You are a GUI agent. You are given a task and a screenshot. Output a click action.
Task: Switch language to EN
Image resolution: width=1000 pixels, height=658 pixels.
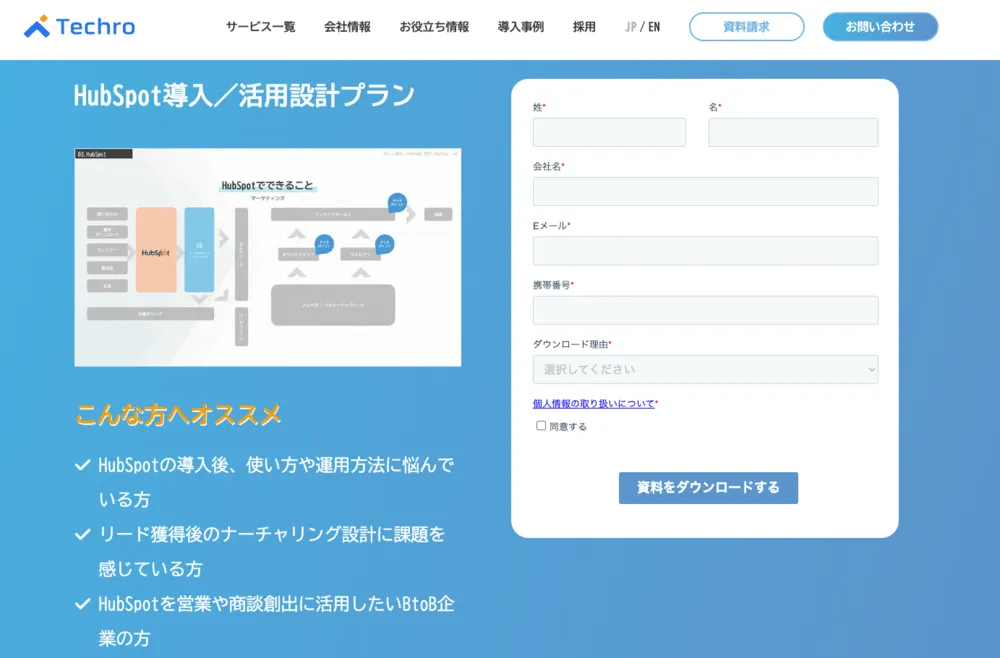(654, 27)
